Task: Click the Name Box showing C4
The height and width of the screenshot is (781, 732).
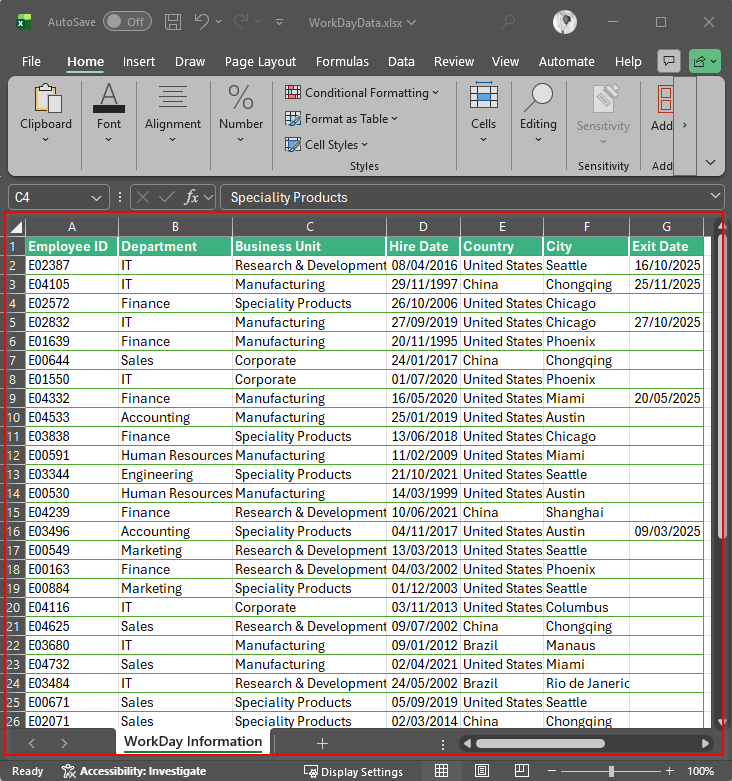Action: pos(50,198)
